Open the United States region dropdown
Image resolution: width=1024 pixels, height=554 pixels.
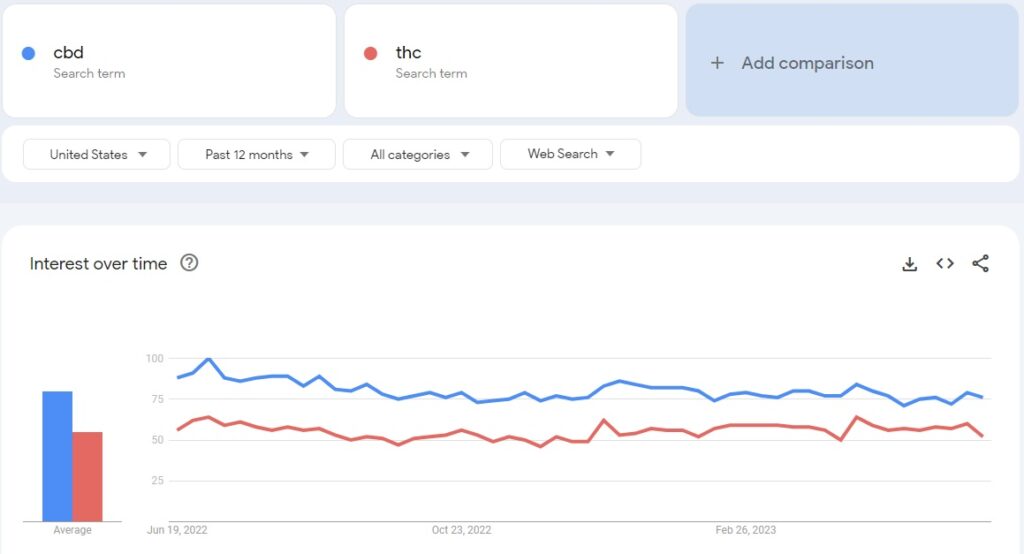pyautogui.click(x=97, y=154)
